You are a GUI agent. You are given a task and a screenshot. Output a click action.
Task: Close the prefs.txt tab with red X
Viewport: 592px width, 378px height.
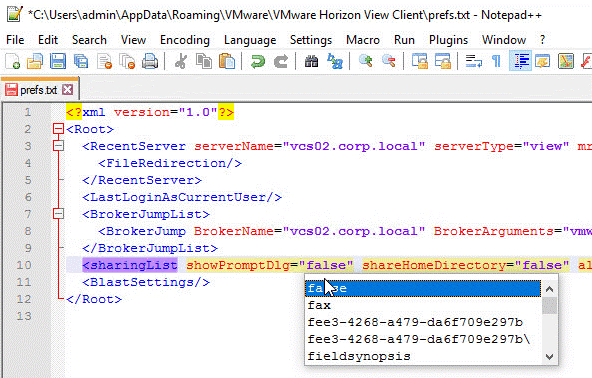pyautogui.click(x=68, y=90)
